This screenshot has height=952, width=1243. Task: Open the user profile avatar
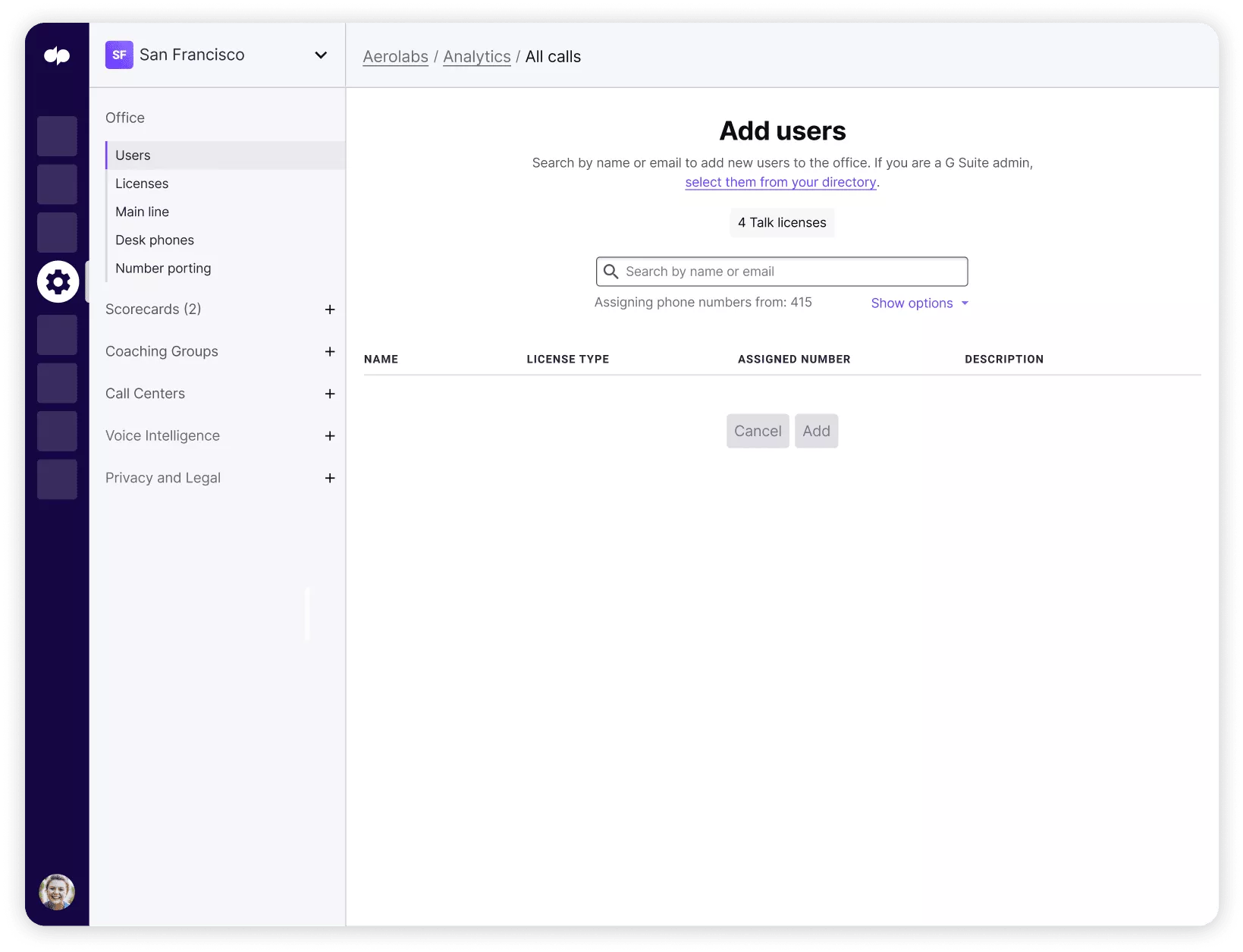57,891
